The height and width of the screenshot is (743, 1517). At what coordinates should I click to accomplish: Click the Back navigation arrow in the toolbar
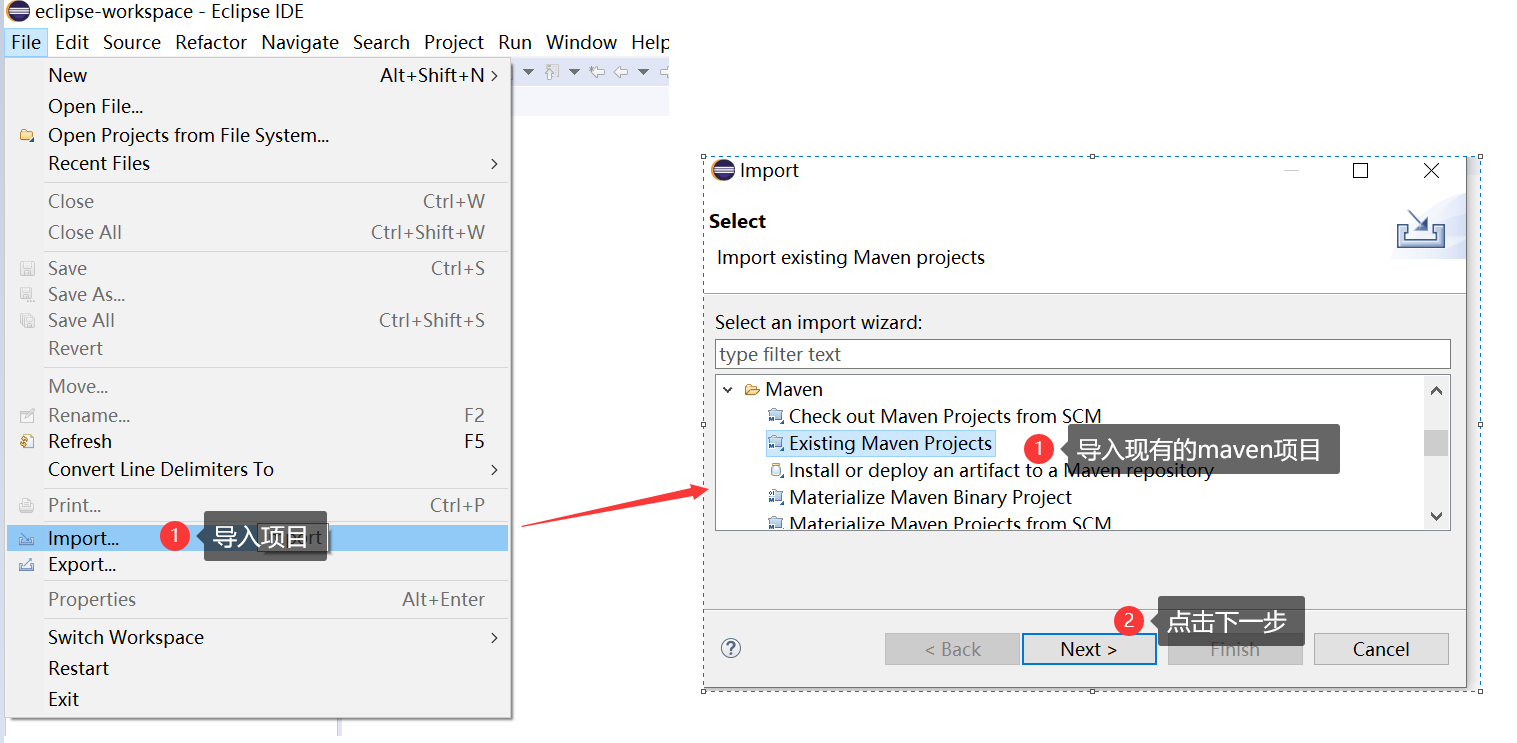point(620,72)
